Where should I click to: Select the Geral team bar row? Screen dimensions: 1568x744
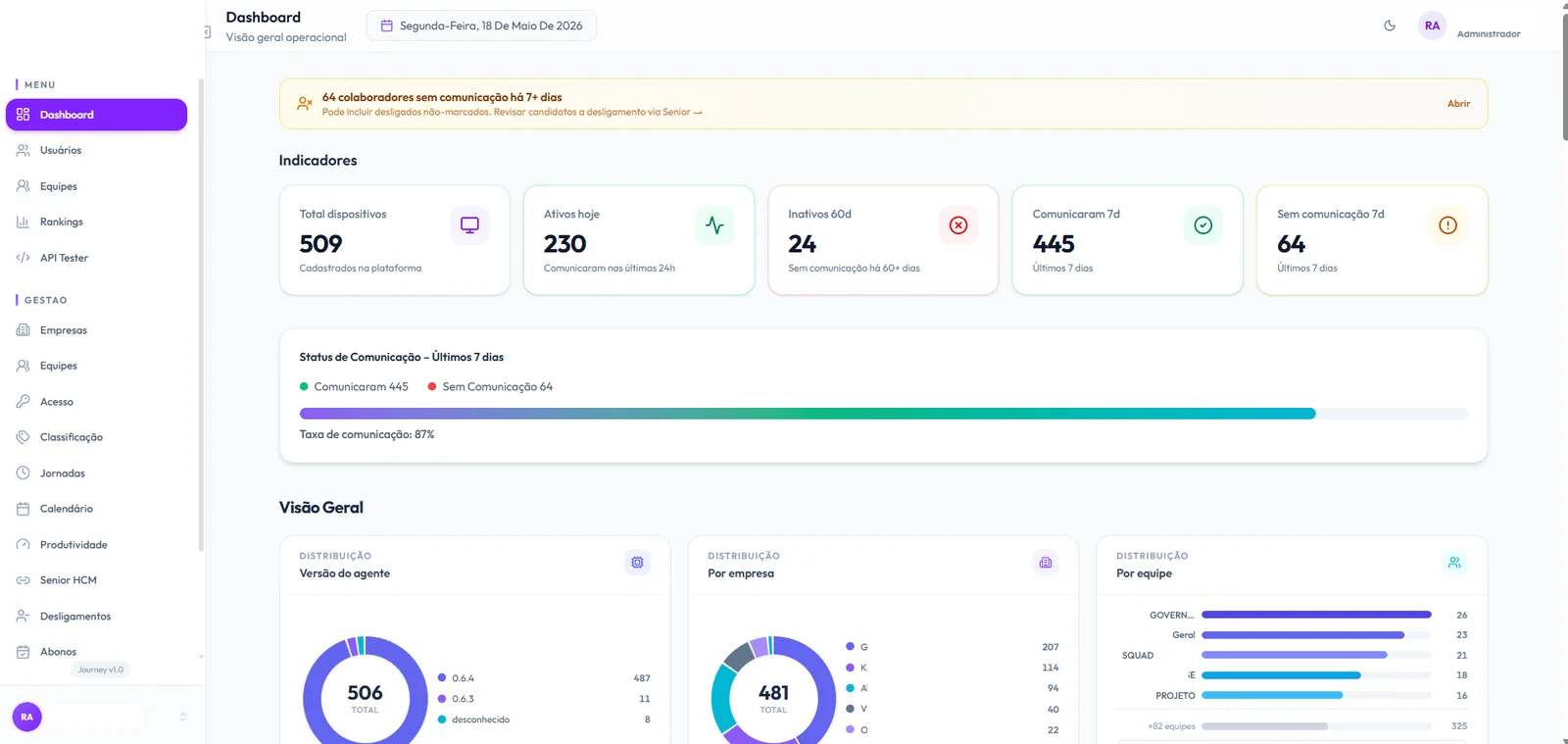[x=1292, y=635]
